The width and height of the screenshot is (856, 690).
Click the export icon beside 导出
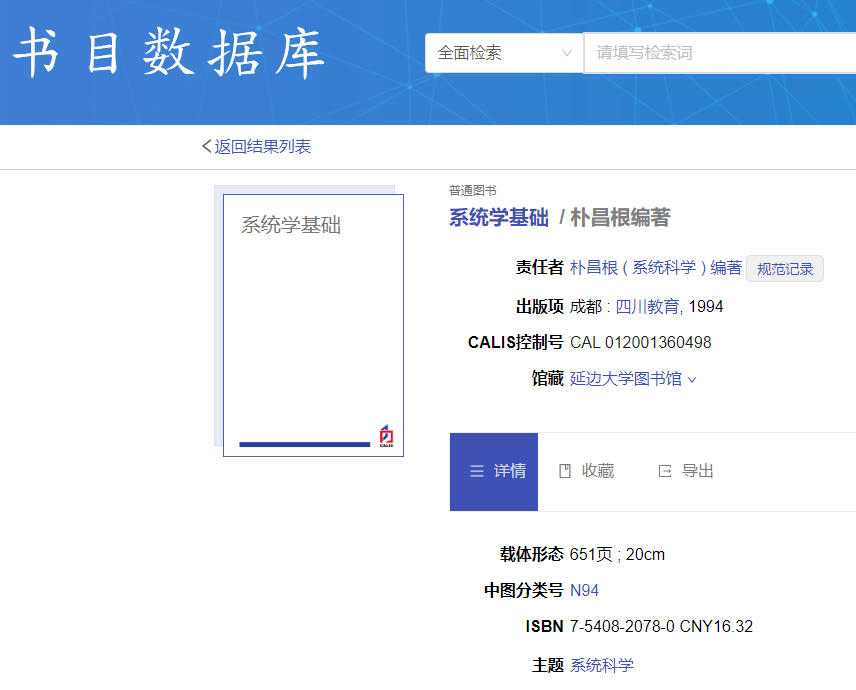pos(665,471)
